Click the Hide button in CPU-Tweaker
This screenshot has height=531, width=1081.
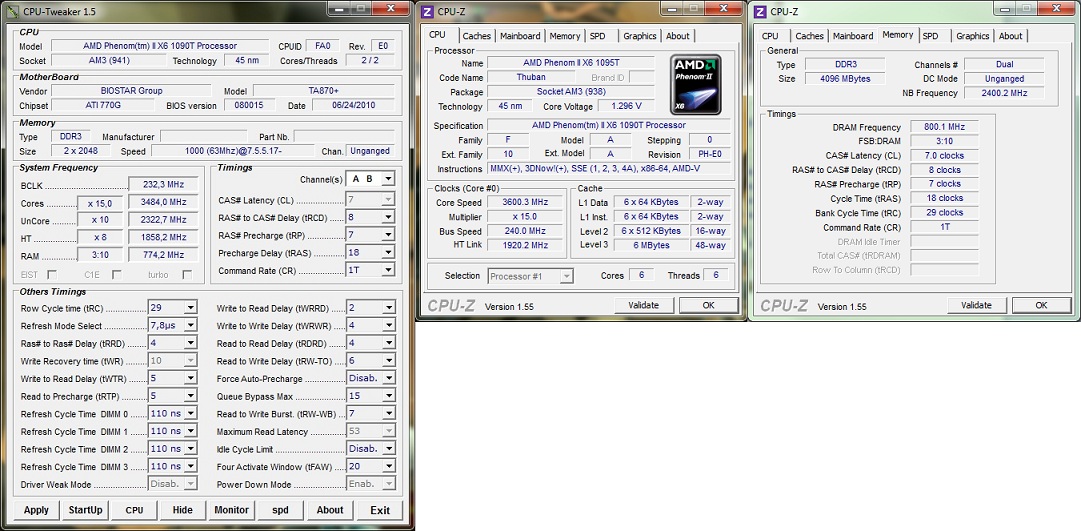point(183,510)
